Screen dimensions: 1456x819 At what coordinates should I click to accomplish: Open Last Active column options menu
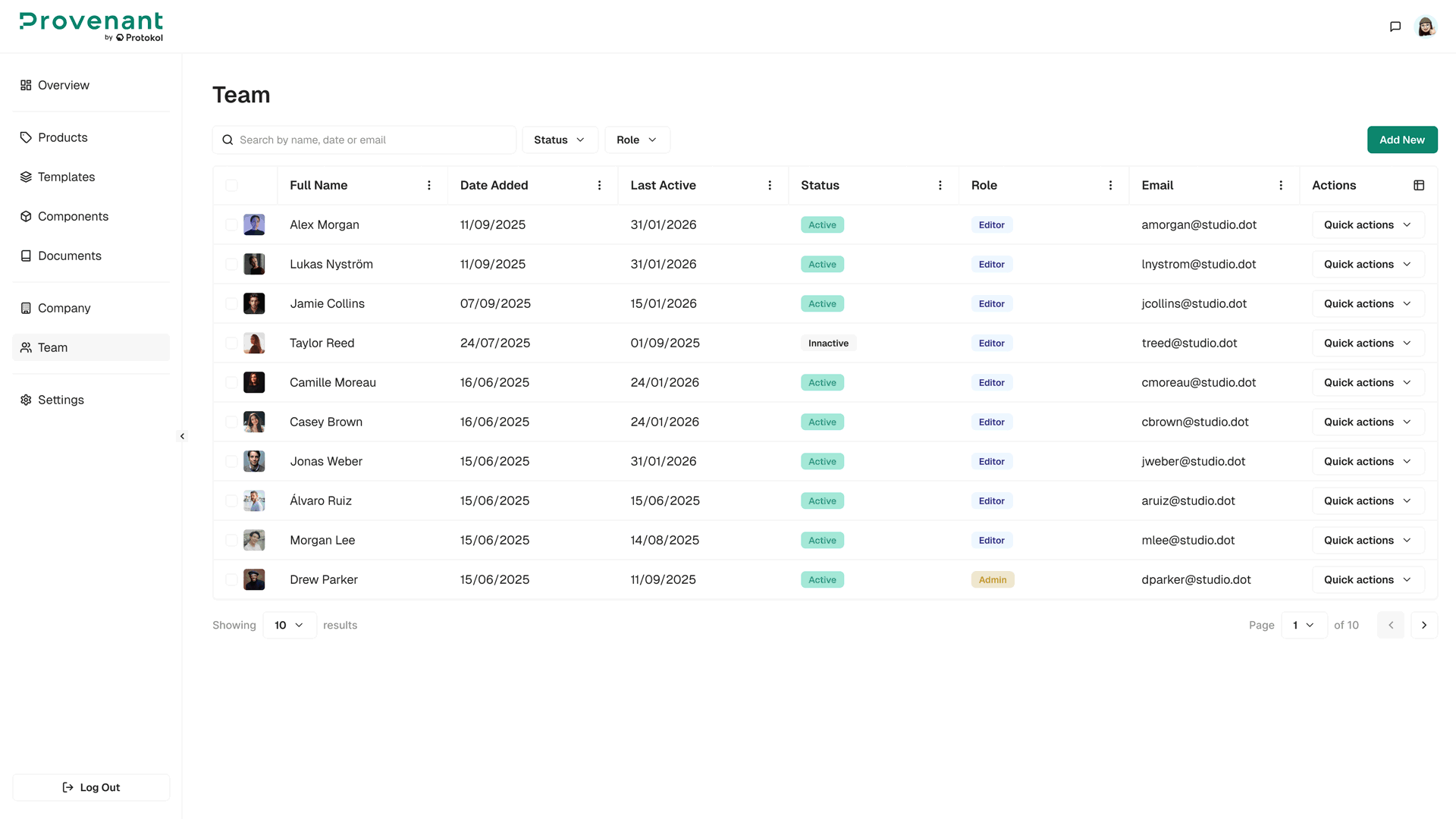pyautogui.click(x=770, y=185)
